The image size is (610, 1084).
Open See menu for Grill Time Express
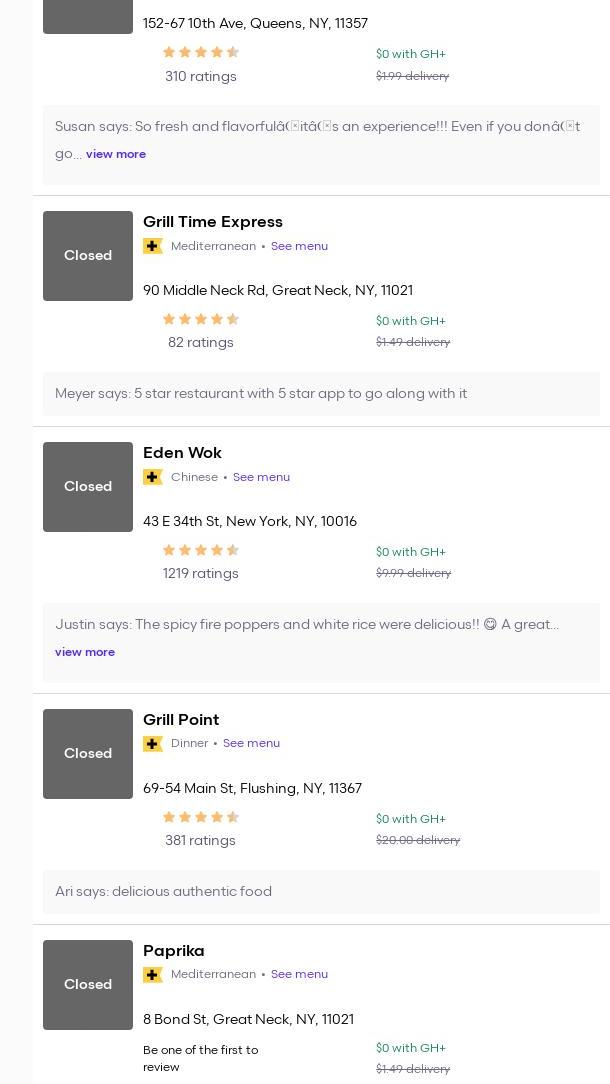point(299,246)
